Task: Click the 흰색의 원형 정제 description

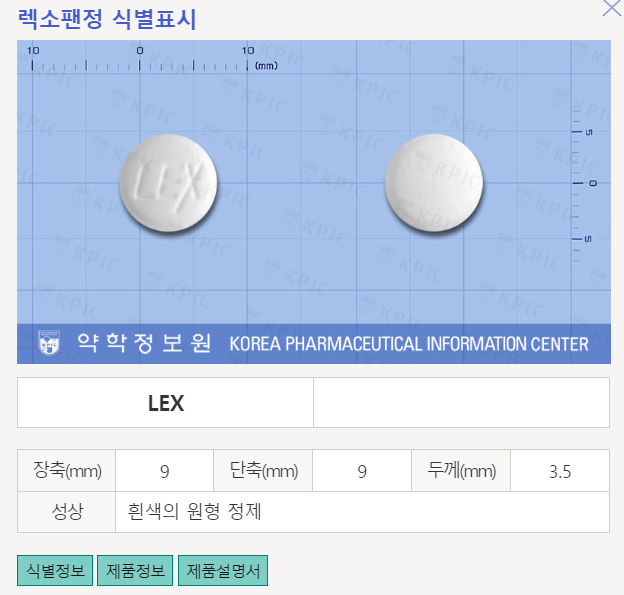Action: click(x=194, y=511)
